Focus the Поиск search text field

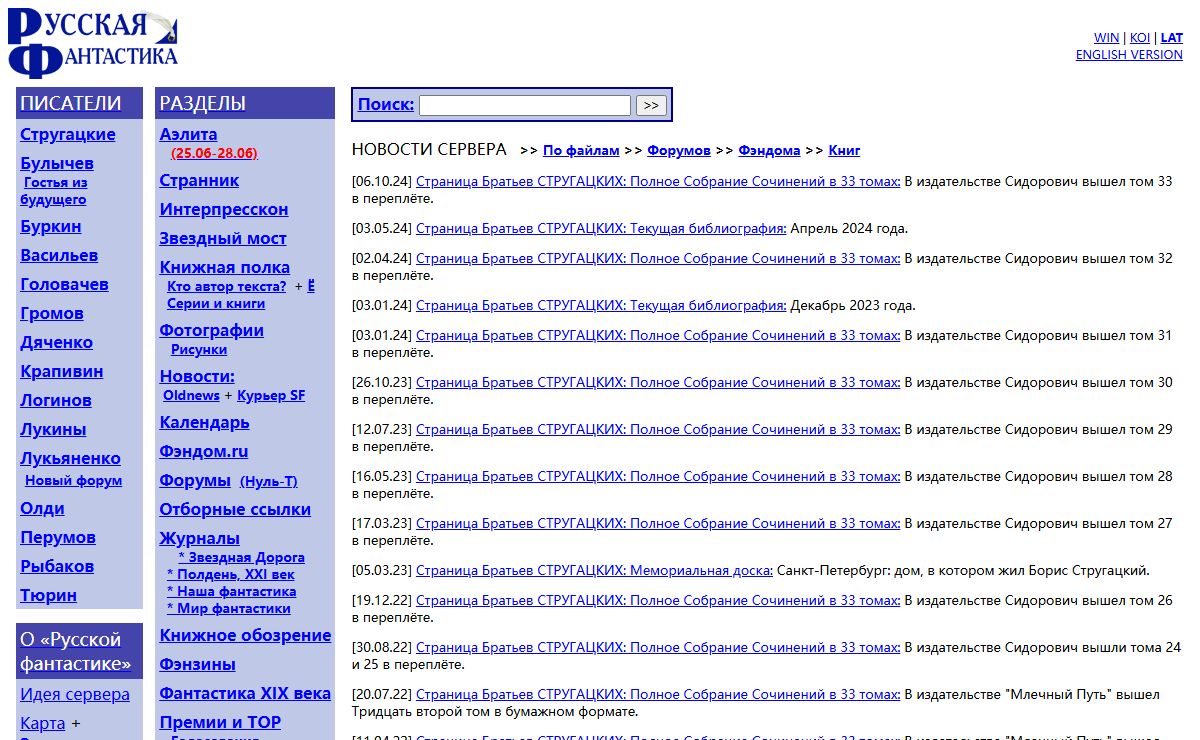coord(525,105)
